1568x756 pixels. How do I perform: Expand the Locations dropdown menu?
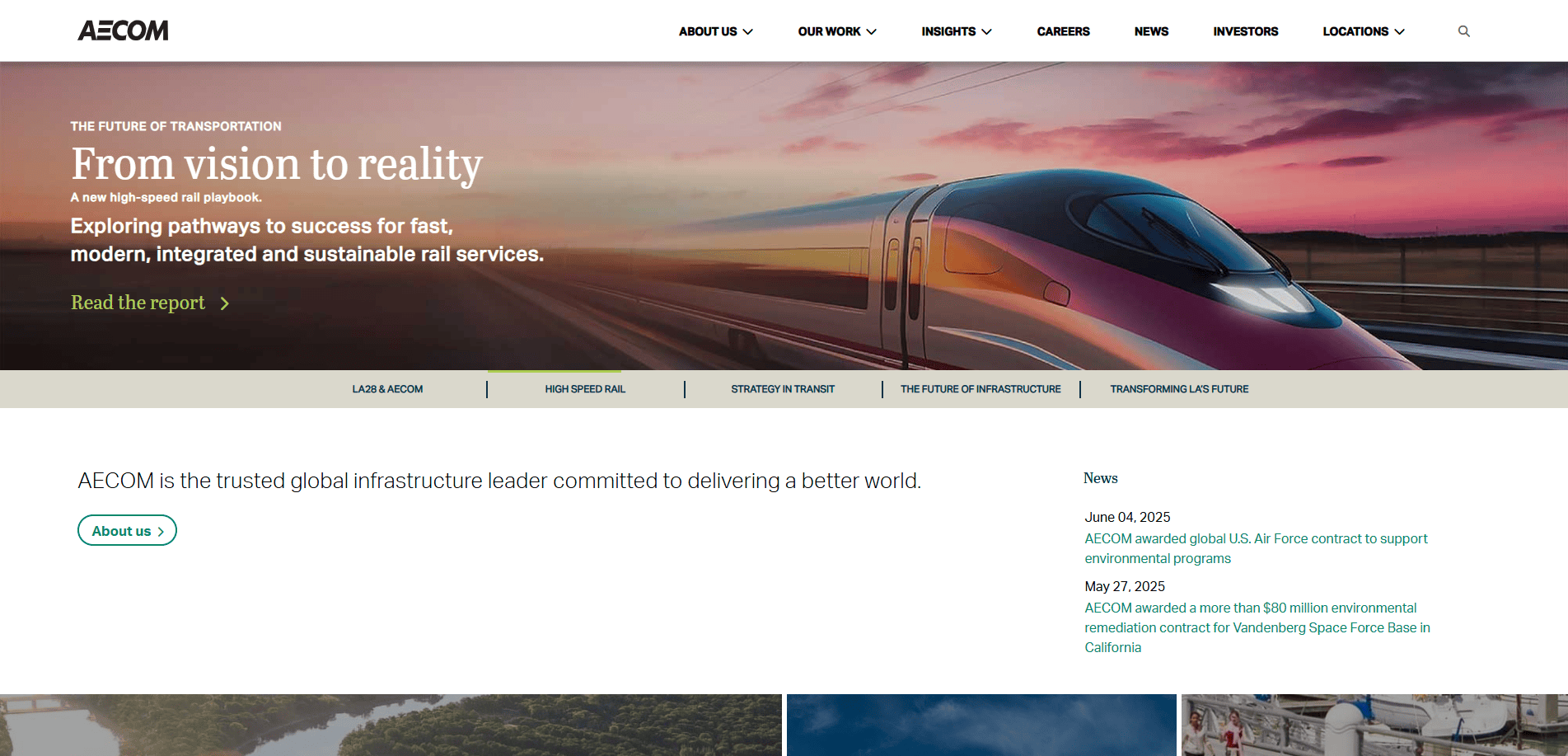pos(1363,31)
